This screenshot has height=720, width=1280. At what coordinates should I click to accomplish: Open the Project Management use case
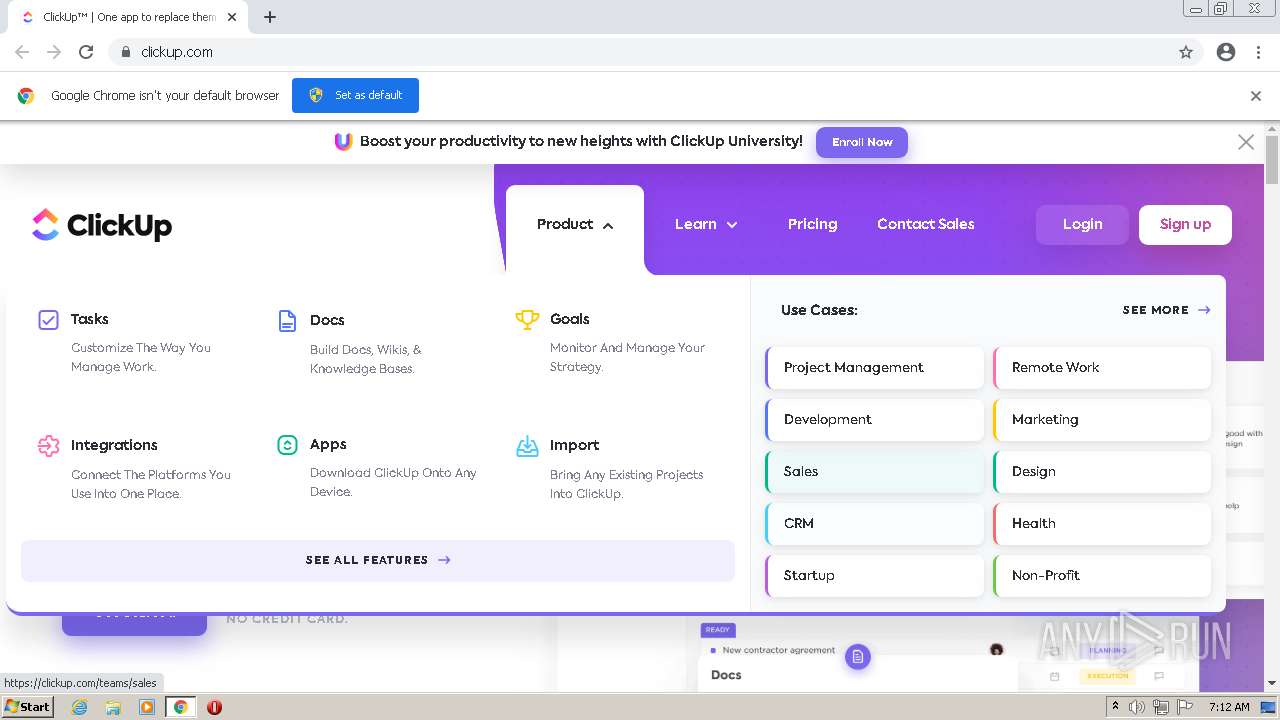pyautogui.click(x=875, y=368)
